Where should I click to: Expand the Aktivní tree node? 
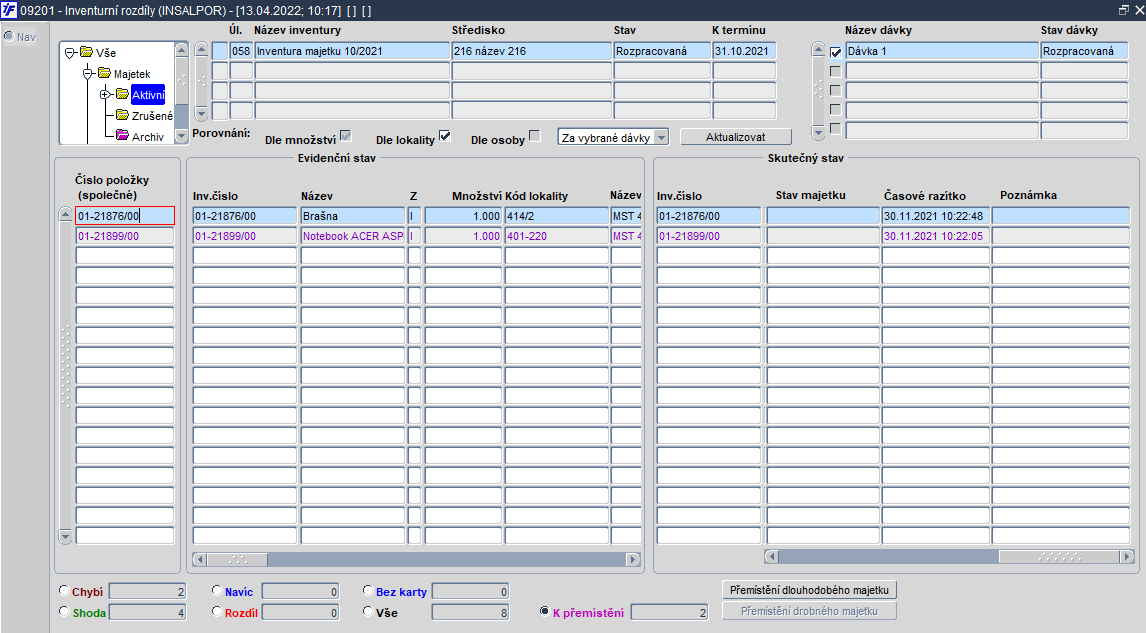point(105,94)
